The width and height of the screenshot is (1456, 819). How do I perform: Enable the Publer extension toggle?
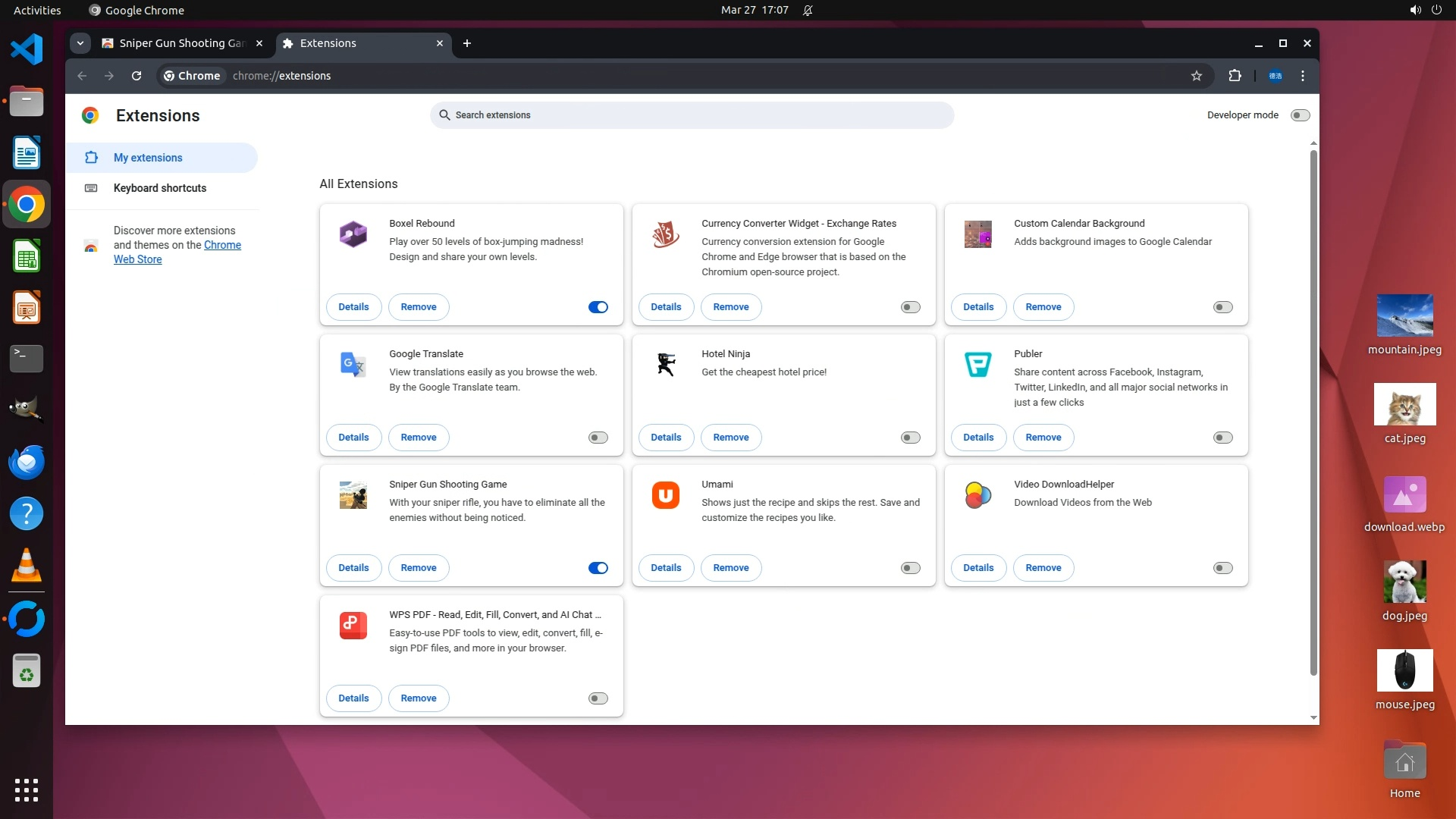click(1222, 438)
